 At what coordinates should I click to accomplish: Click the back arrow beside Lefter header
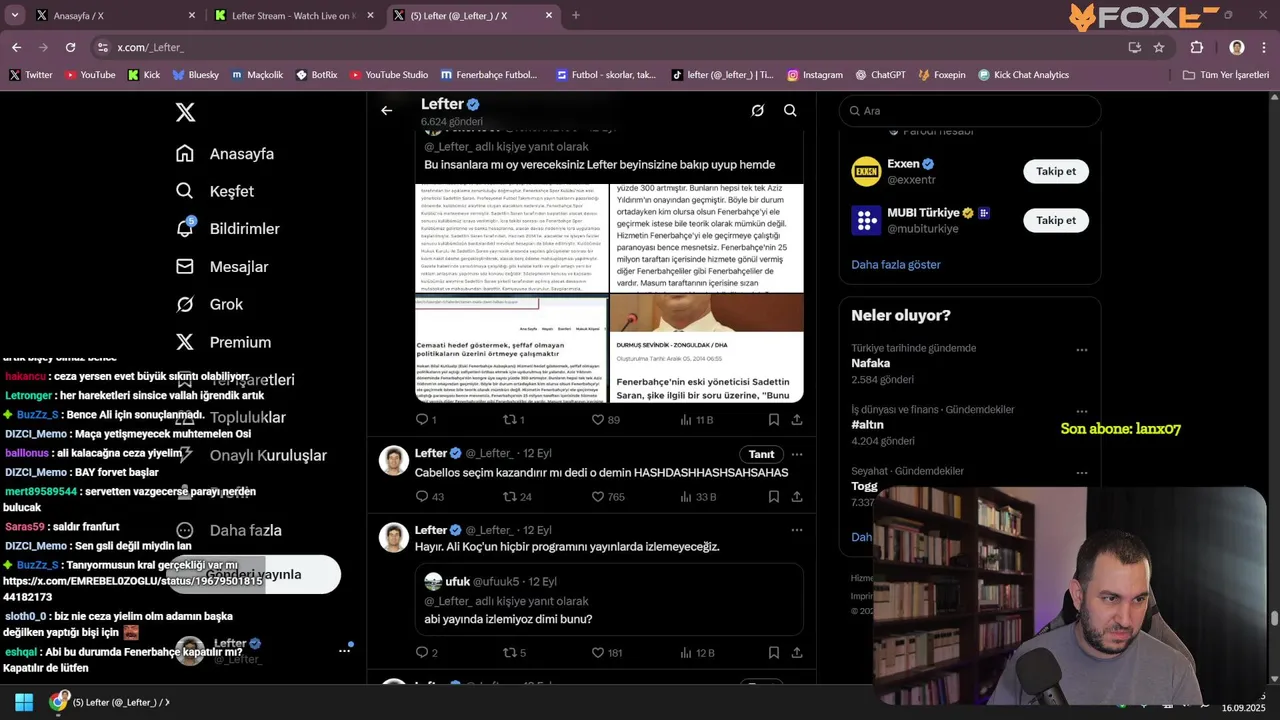387,111
